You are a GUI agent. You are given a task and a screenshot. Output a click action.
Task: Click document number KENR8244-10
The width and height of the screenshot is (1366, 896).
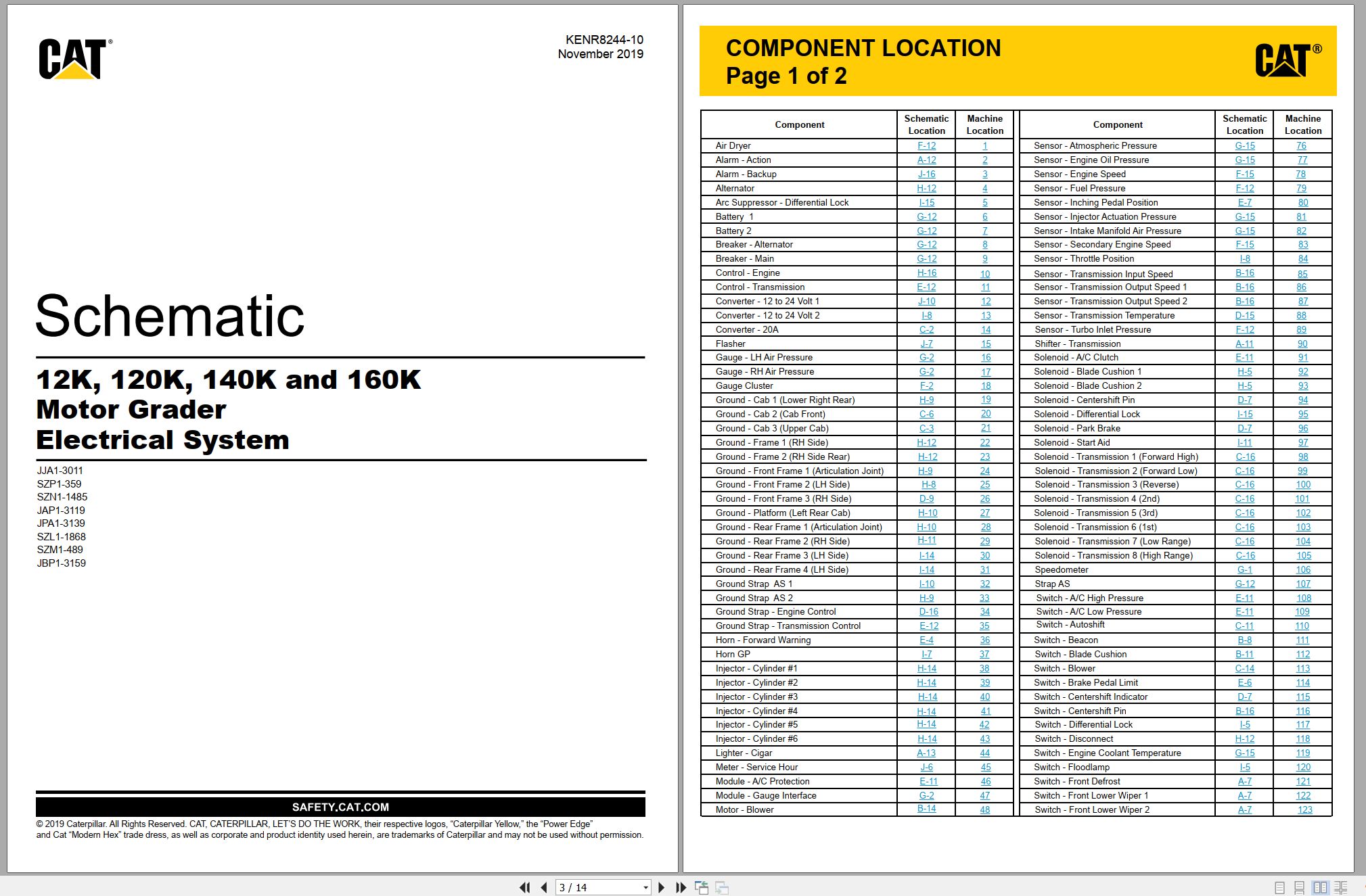[x=604, y=39]
